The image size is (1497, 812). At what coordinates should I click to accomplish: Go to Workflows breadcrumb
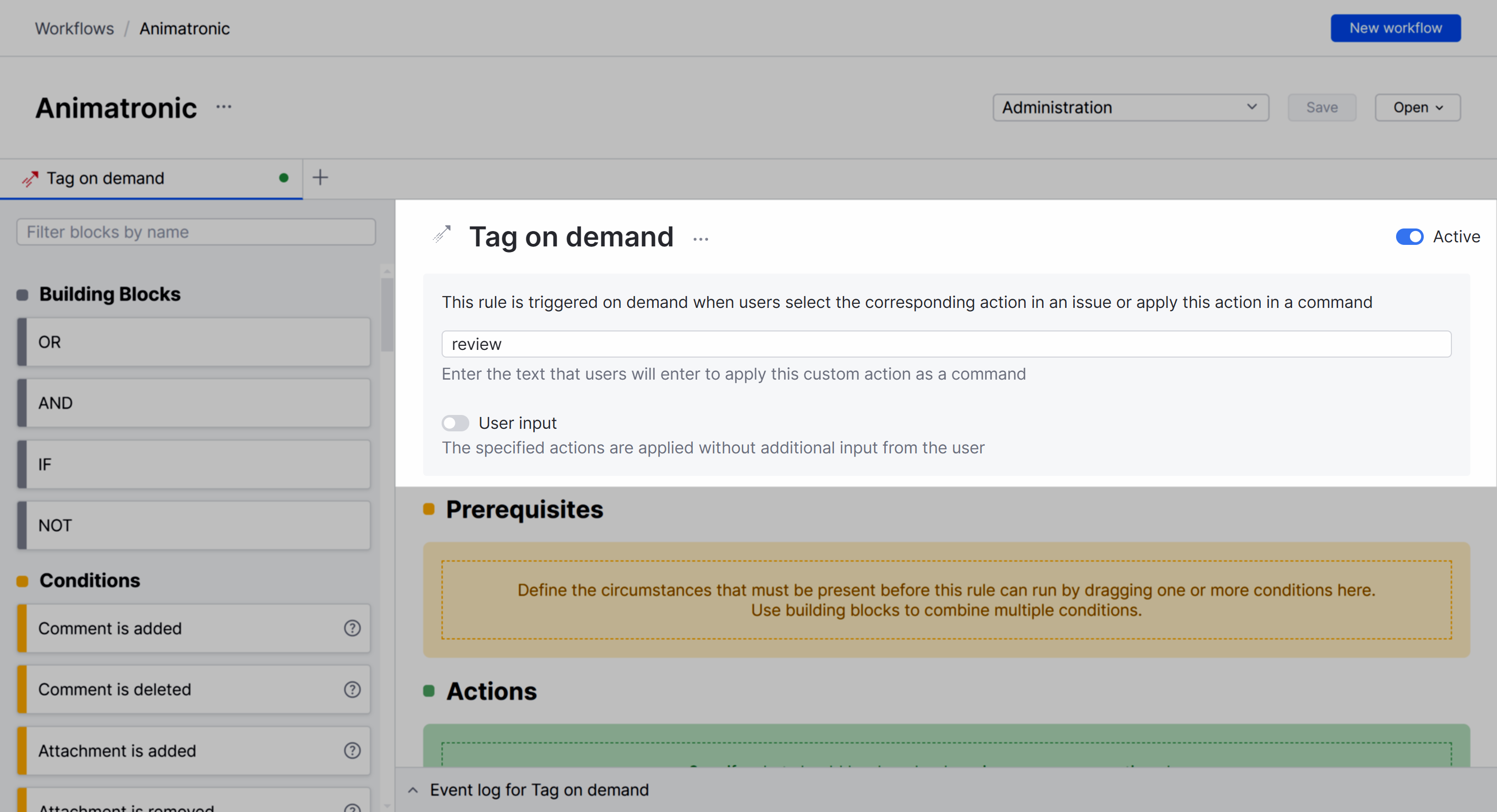coord(74,29)
